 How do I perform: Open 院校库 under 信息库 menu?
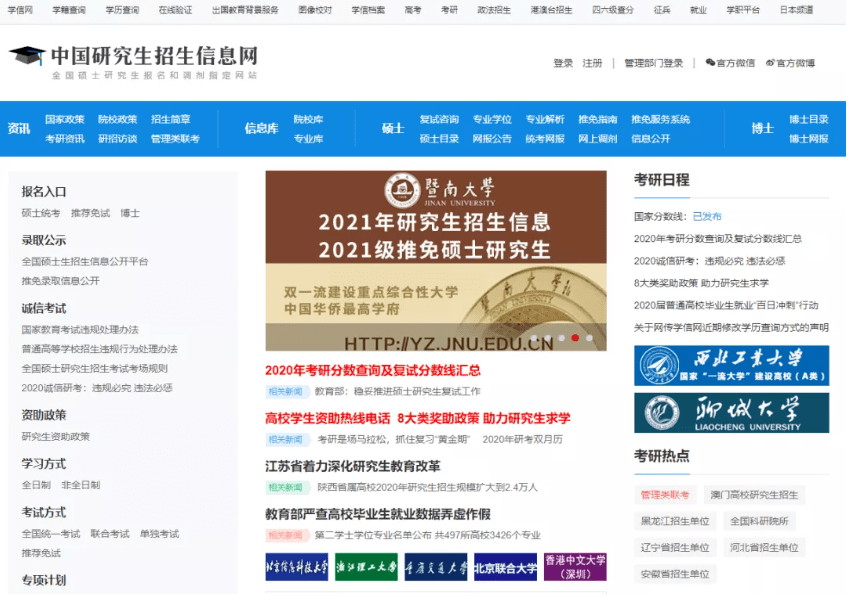(308, 119)
